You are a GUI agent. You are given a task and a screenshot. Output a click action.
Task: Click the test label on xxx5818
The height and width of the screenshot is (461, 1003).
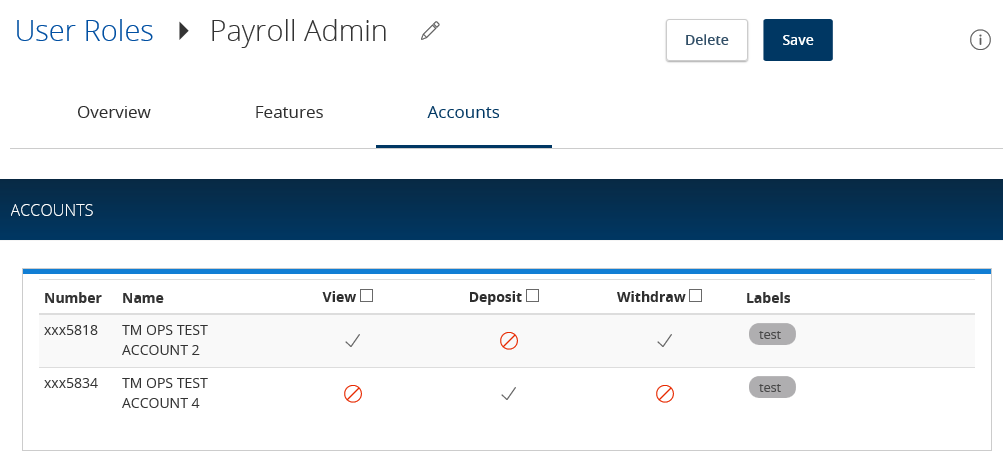772,334
